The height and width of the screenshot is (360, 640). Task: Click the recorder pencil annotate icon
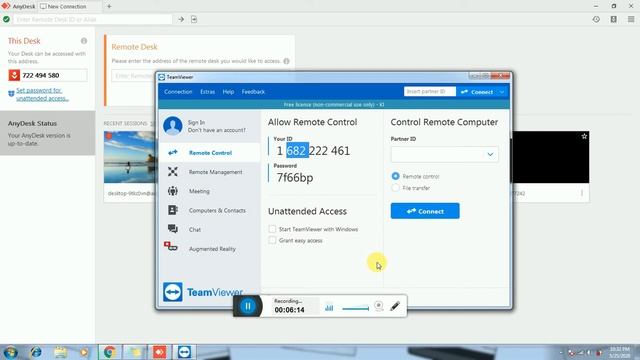pyautogui.click(x=395, y=306)
